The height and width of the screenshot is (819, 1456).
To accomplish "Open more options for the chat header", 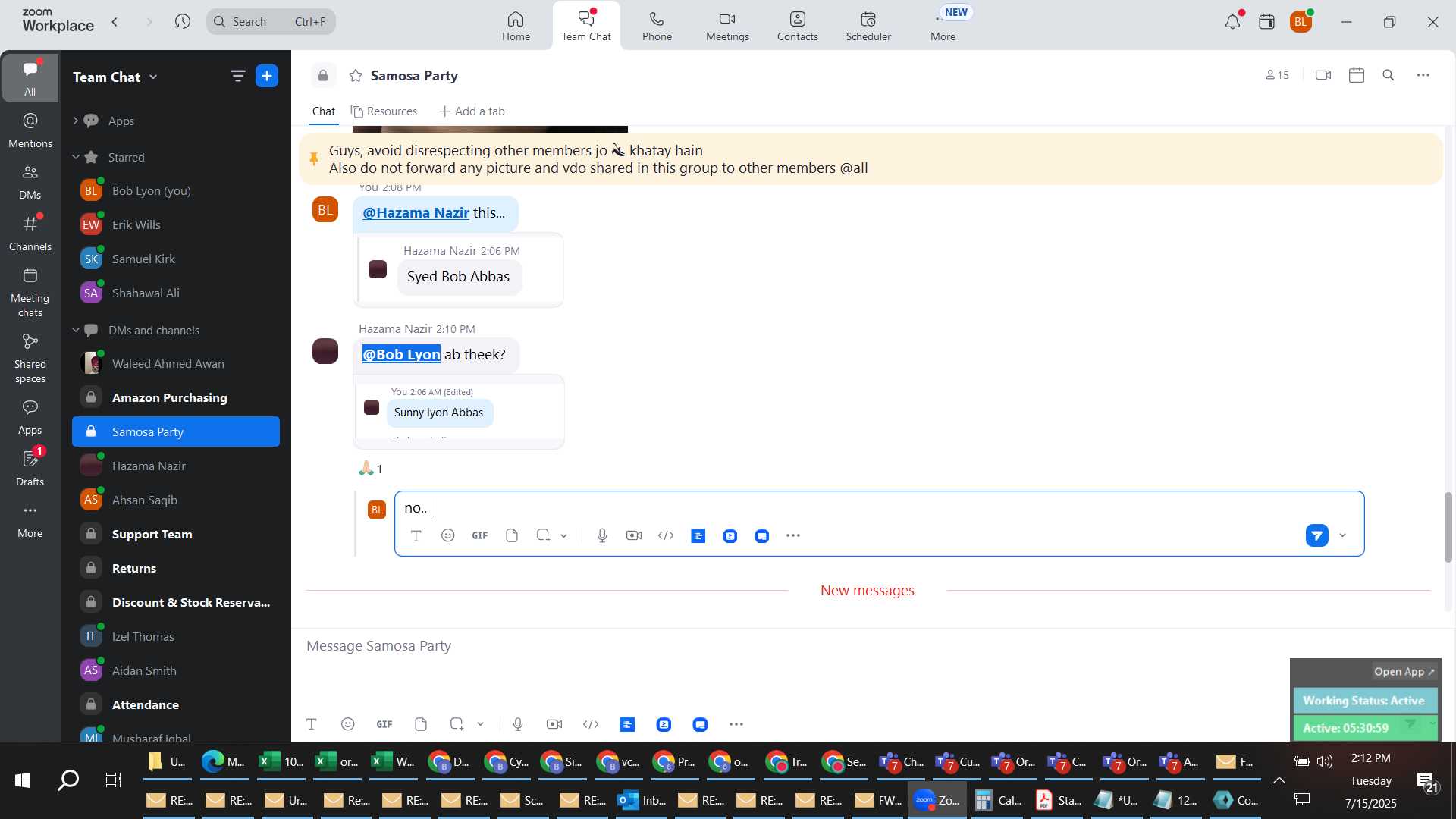I will click(1423, 75).
